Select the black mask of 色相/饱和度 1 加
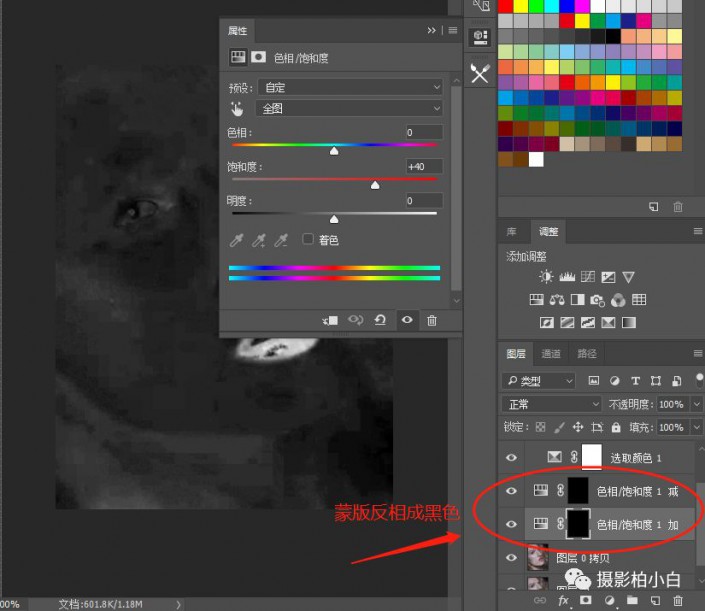 pos(579,524)
